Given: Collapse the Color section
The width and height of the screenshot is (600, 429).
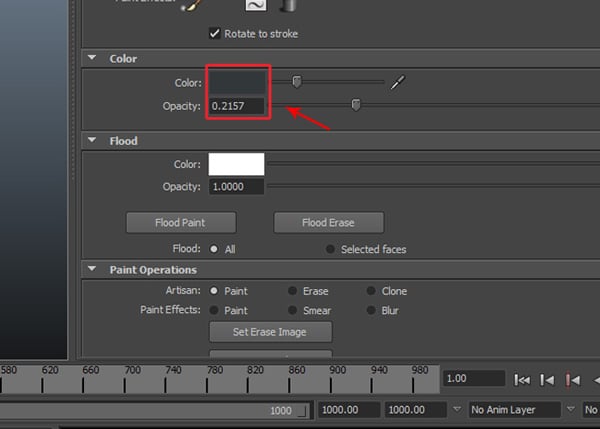Looking at the screenshot, I should pyautogui.click(x=93, y=59).
